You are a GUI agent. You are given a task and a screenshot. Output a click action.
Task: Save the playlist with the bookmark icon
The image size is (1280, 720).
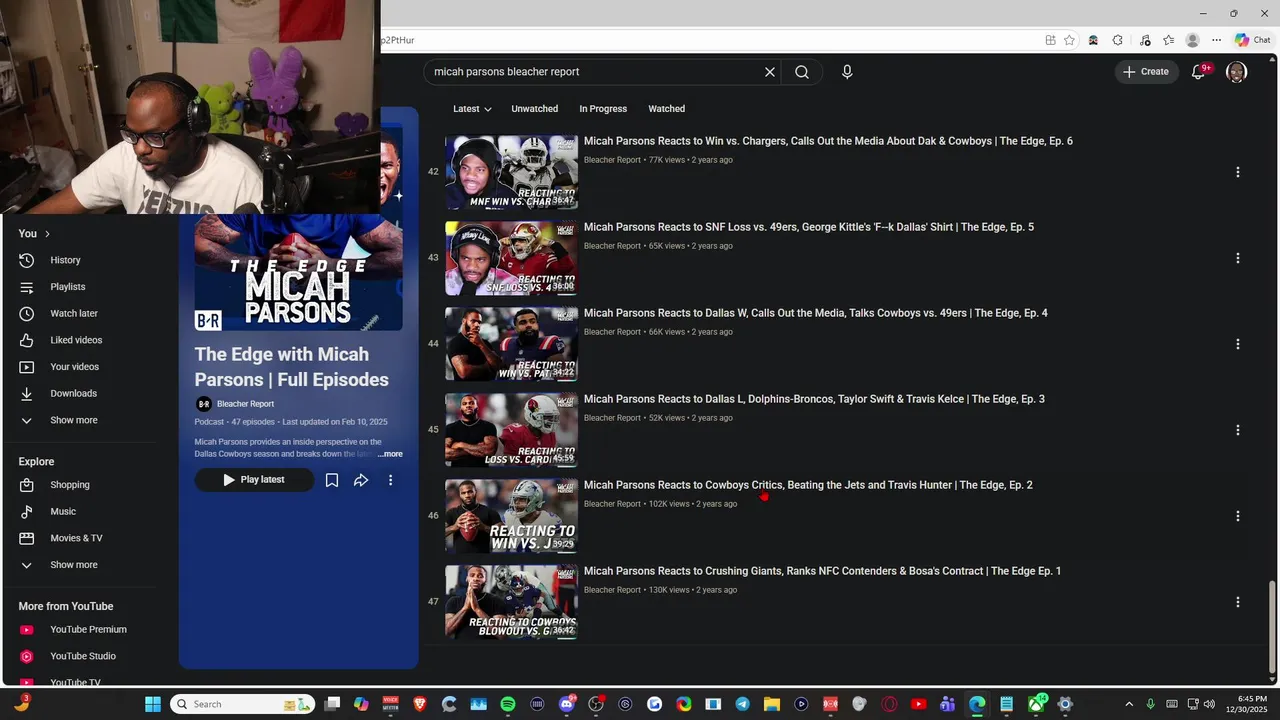pyautogui.click(x=332, y=480)
